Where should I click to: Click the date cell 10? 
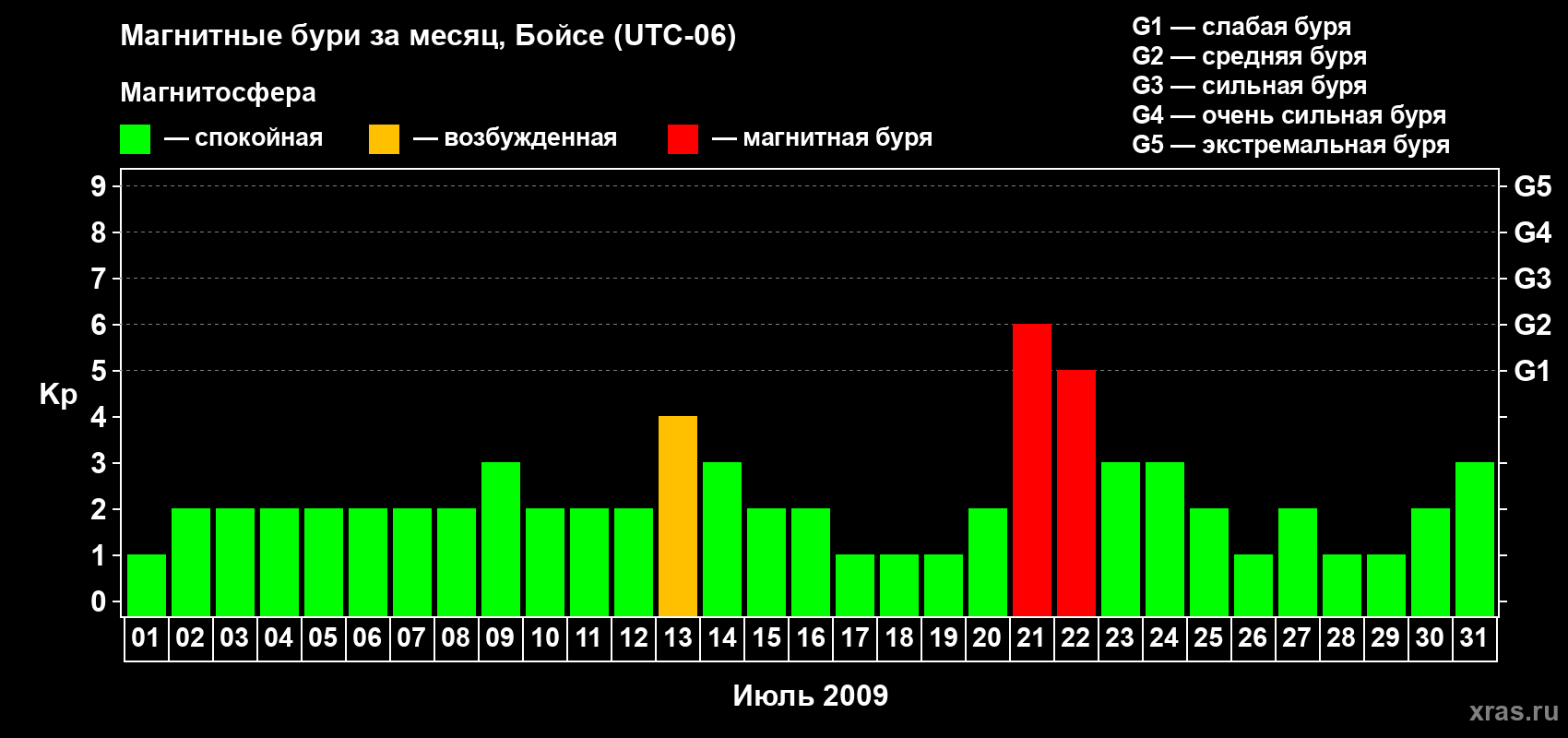(x=545, y=638)
